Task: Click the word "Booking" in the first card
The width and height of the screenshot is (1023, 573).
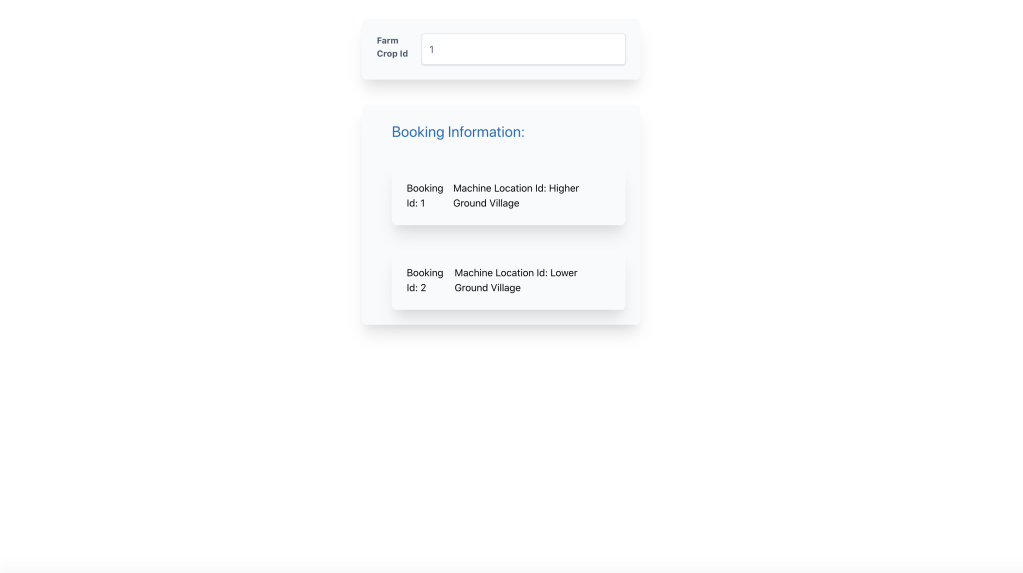Action: tap(425, 188)
